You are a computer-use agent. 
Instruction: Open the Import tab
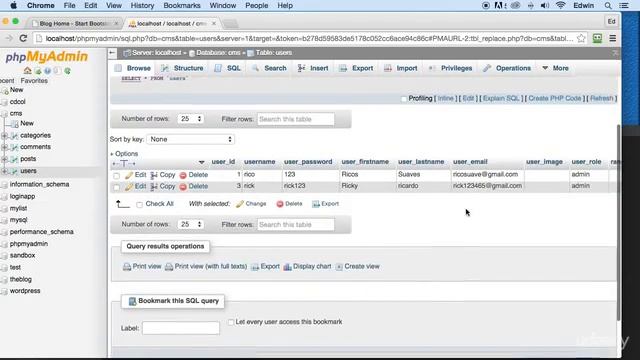(401, 68)
